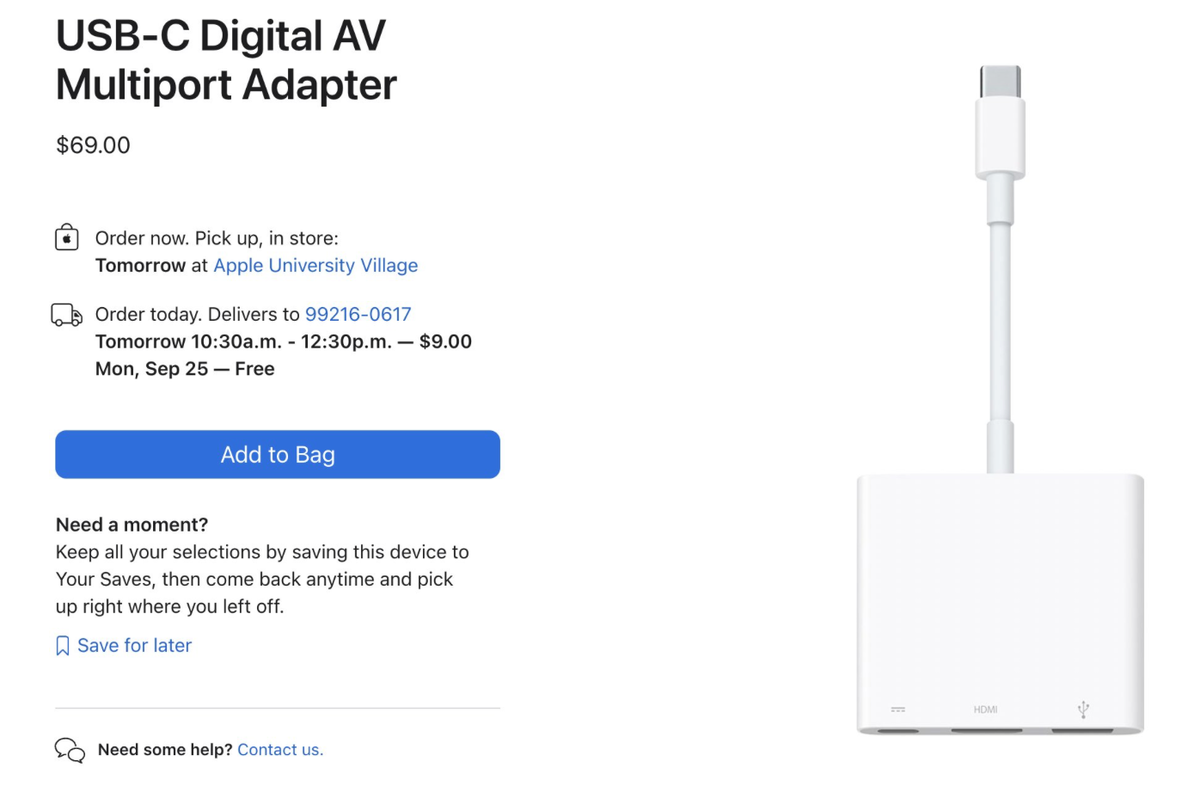Select the Save for later link
The image size is (1200, 786).
[x=134, y=646]
